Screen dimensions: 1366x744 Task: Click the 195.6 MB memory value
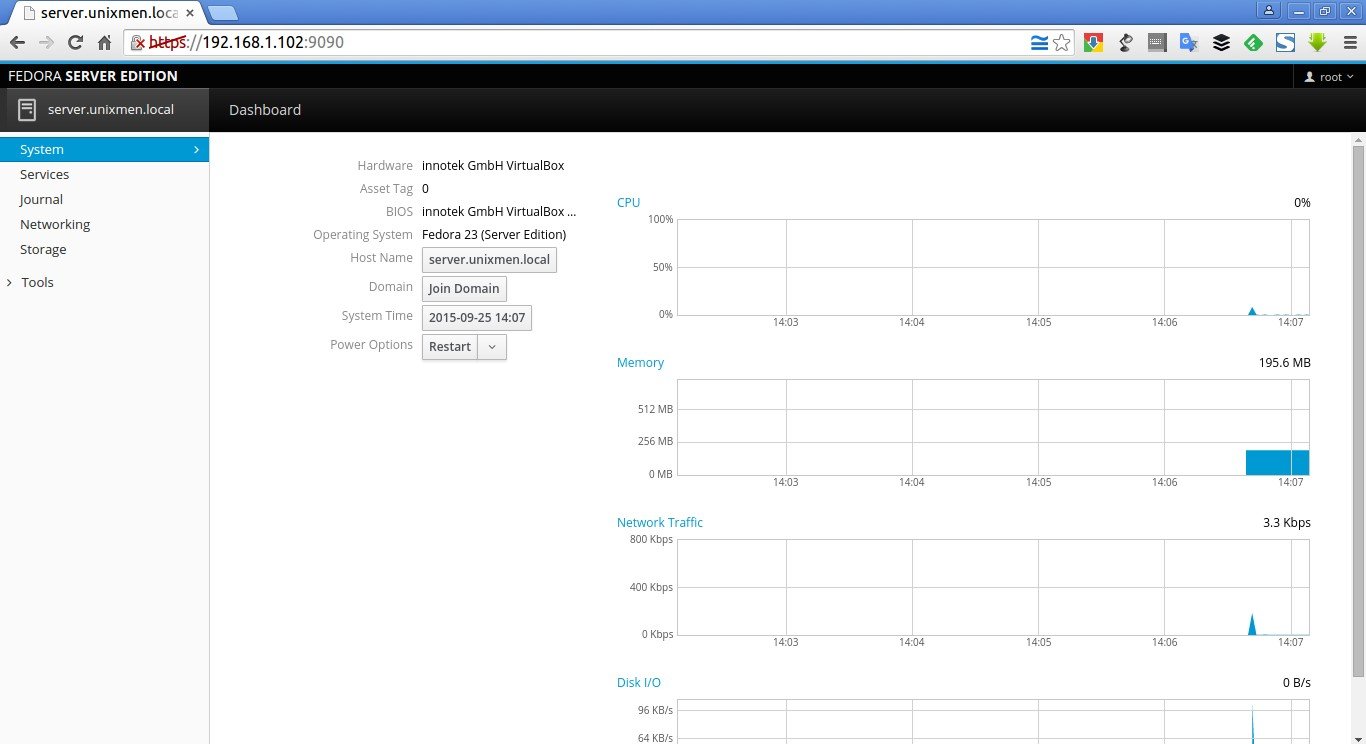[1284, 362]
